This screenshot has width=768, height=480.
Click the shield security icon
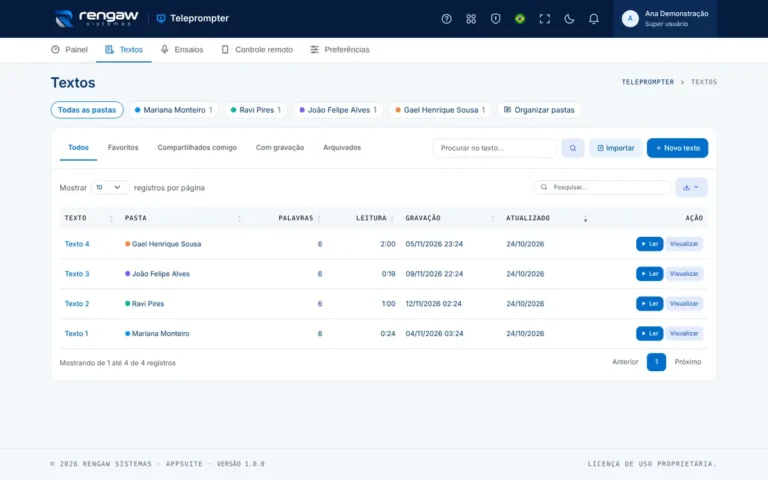click(x=495, y=19)
